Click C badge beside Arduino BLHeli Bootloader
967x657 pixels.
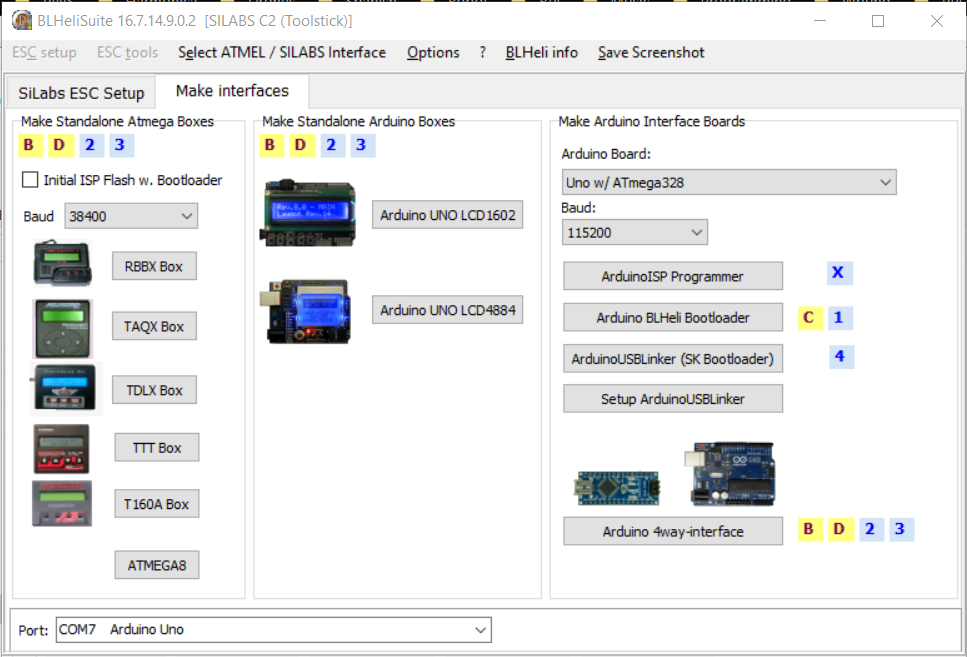click(x=809, y=318)
